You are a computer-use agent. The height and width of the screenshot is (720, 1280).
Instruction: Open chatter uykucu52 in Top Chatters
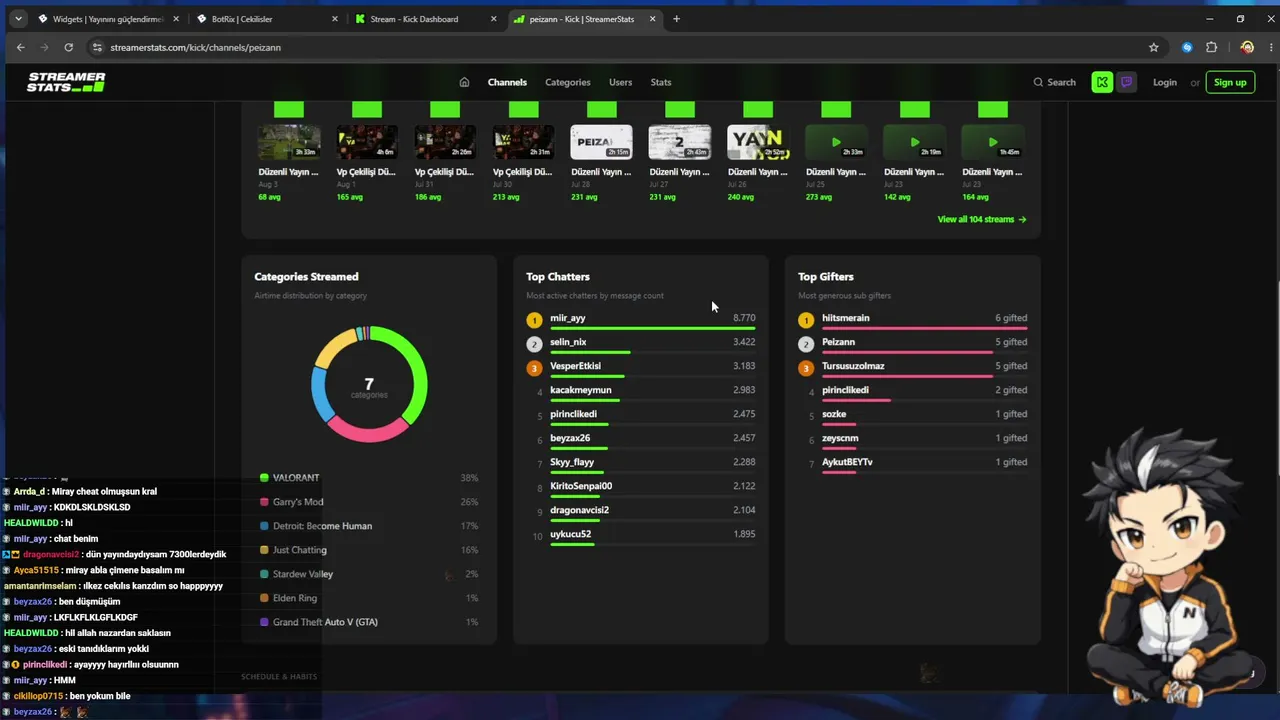pyautogui.click(x=570, y=534)
